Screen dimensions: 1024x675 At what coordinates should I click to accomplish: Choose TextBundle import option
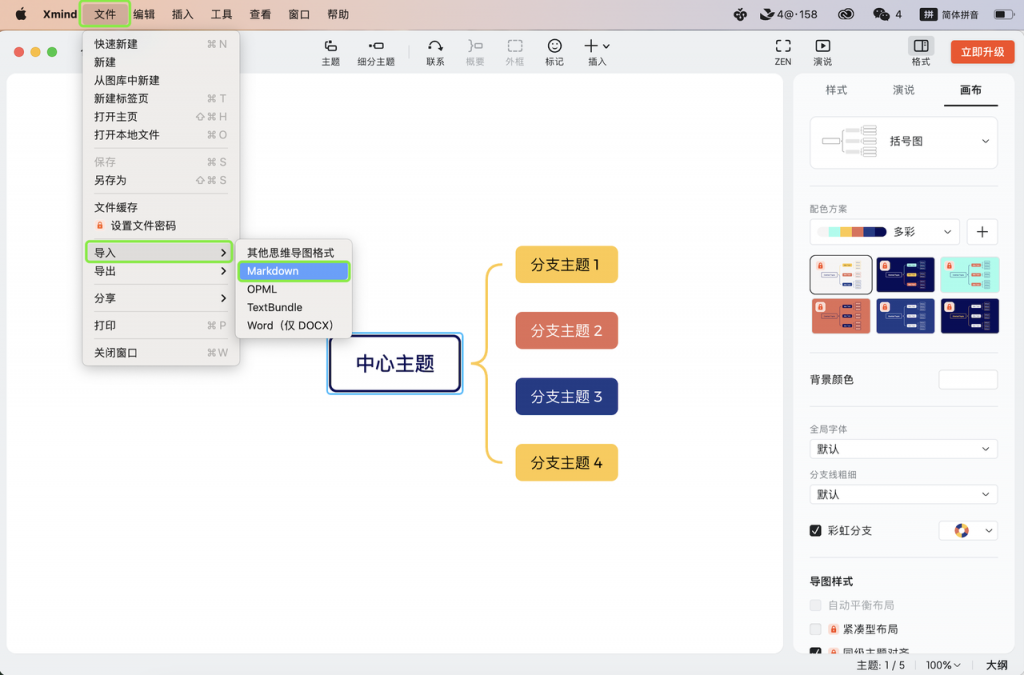[x=293, y=307]
